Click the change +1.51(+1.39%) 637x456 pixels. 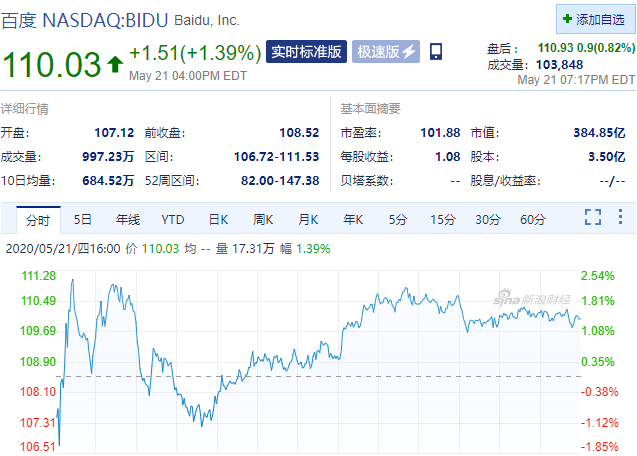pos(195,53)
